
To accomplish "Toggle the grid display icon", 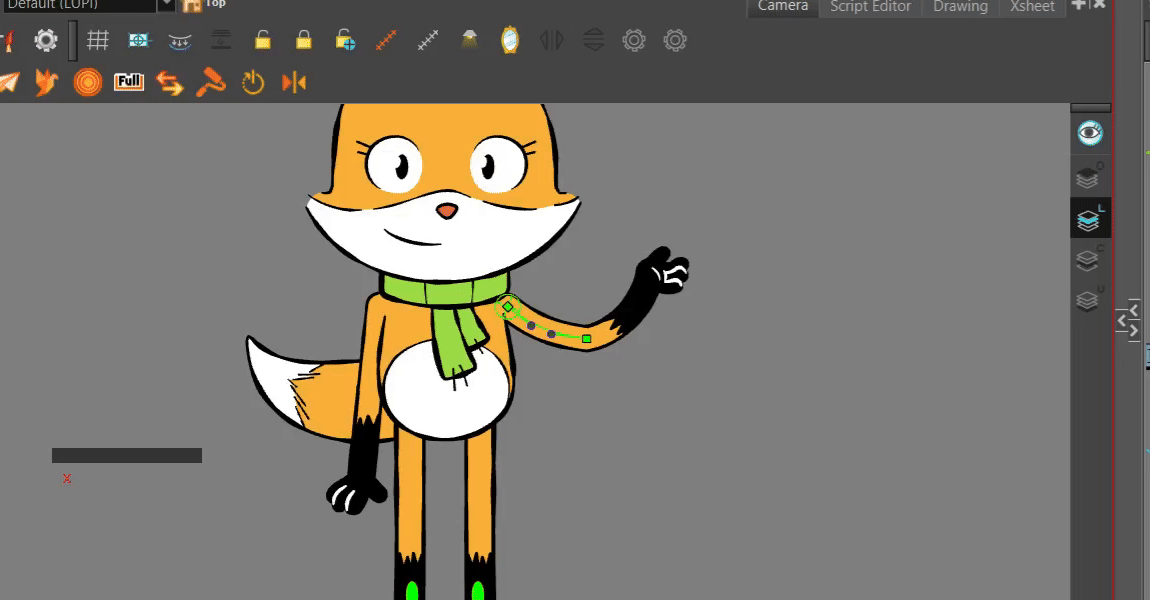I will point(97,41).
